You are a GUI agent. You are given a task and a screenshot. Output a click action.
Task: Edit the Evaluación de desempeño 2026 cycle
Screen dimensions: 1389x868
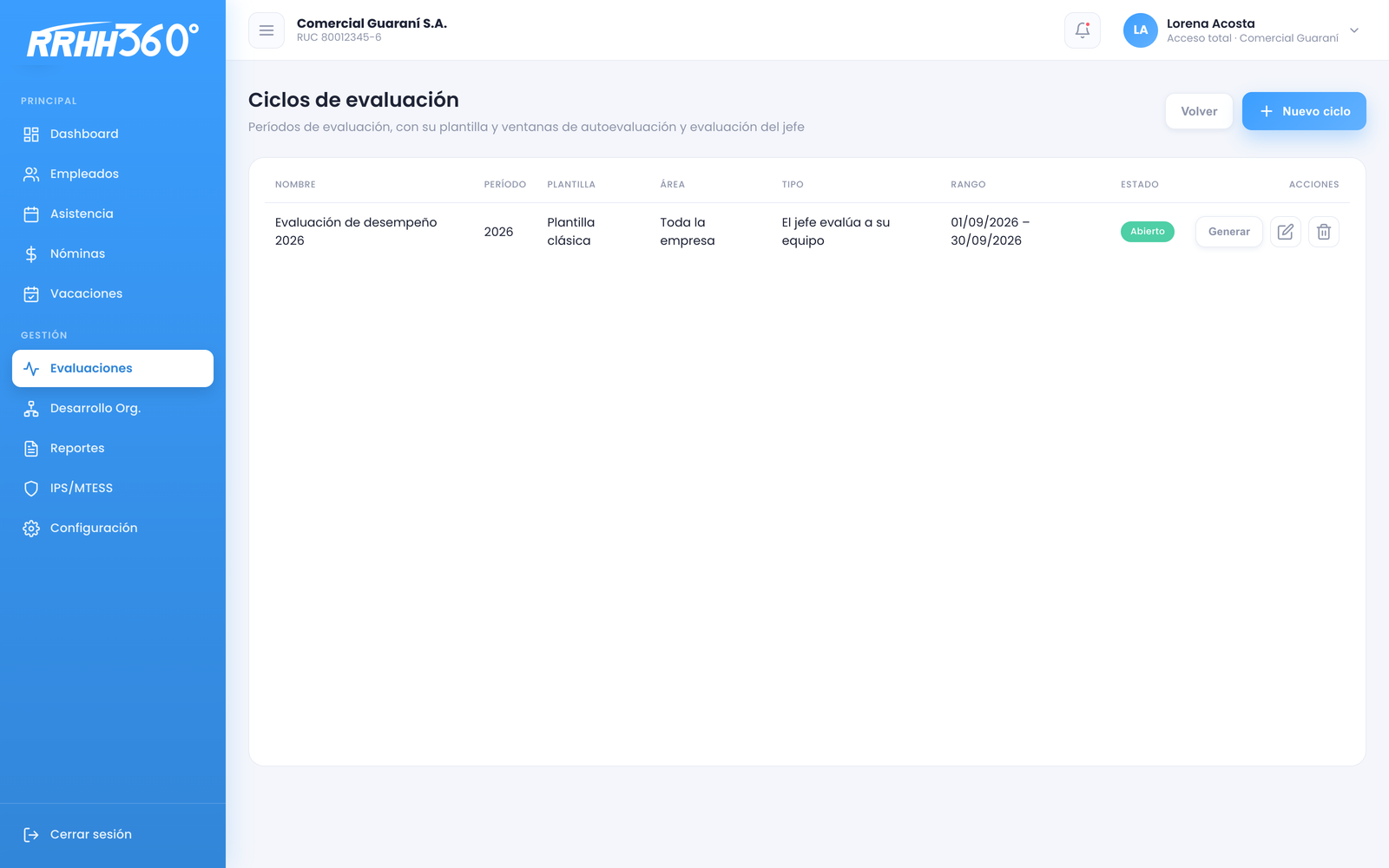(x=1286, y=232)
